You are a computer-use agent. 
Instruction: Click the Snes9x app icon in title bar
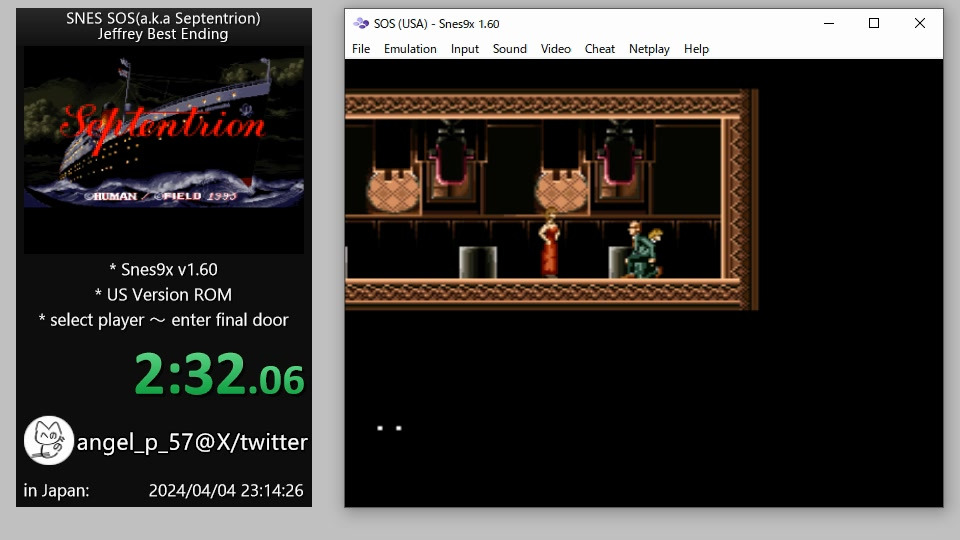pos(361,23)
